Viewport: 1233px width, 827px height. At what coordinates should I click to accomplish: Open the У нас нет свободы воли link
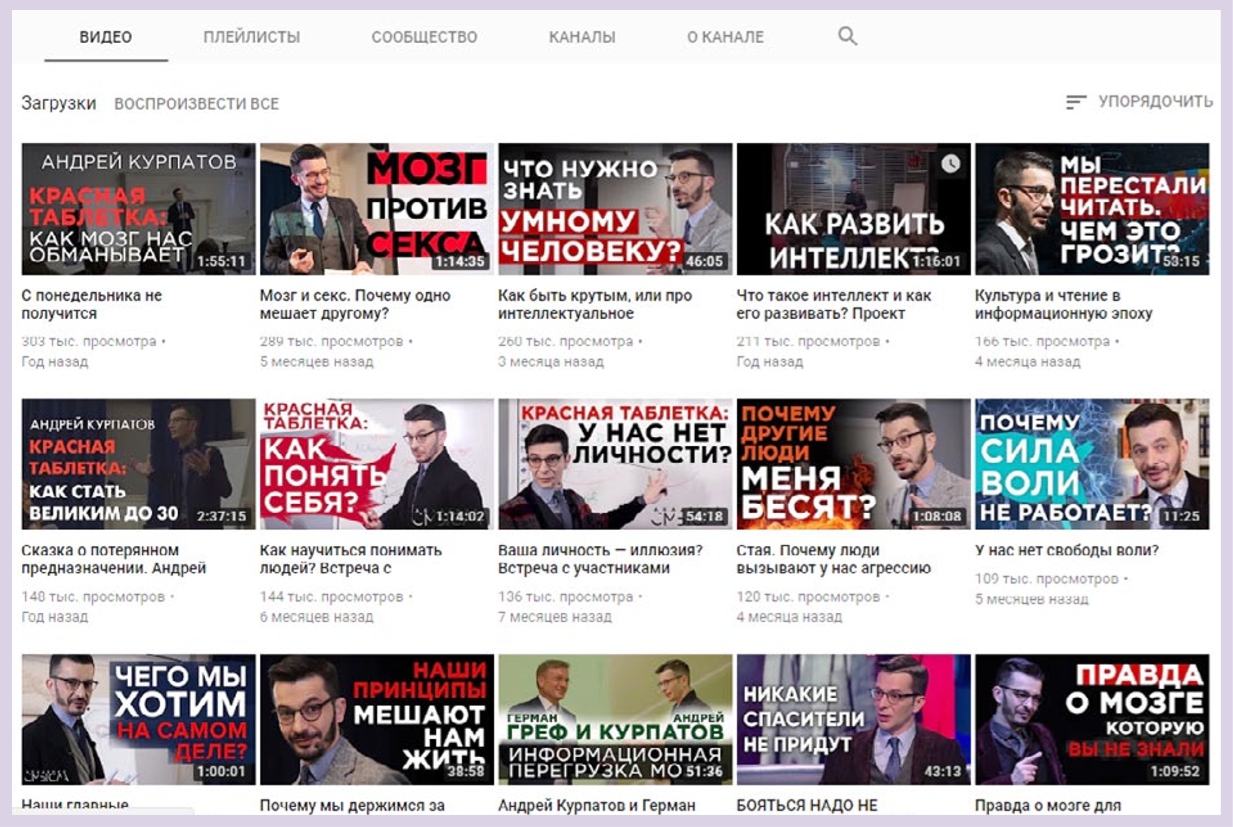pos(1066,550)
